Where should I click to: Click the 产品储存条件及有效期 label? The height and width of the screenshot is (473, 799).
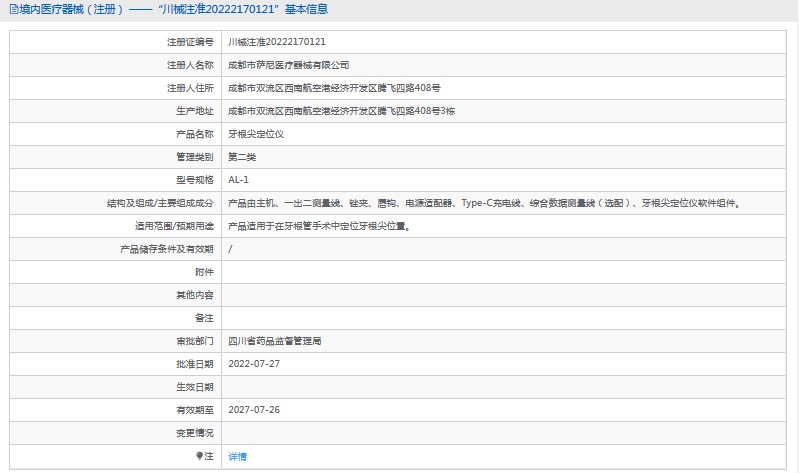(167, 249)
